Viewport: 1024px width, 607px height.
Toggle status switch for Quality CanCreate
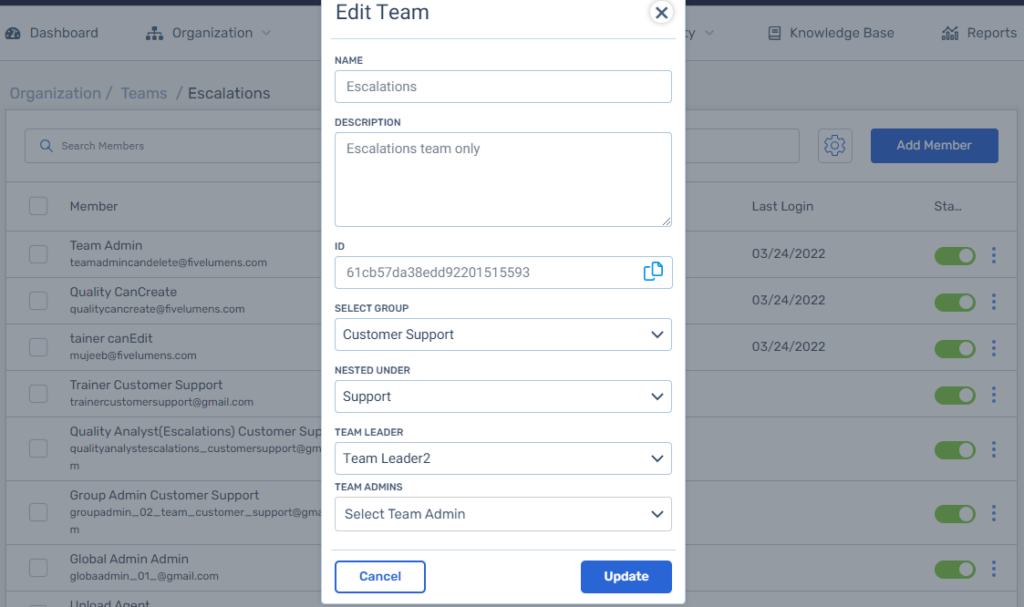[x=955, y=302]
